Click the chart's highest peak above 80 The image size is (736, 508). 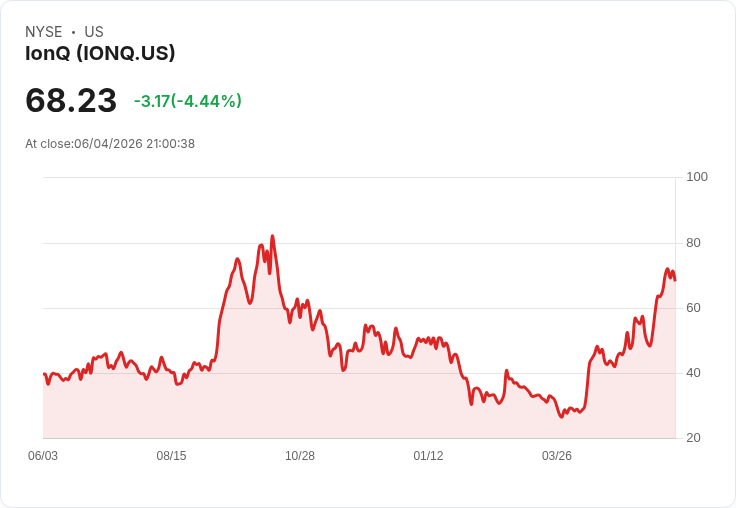tap(272, 236)
